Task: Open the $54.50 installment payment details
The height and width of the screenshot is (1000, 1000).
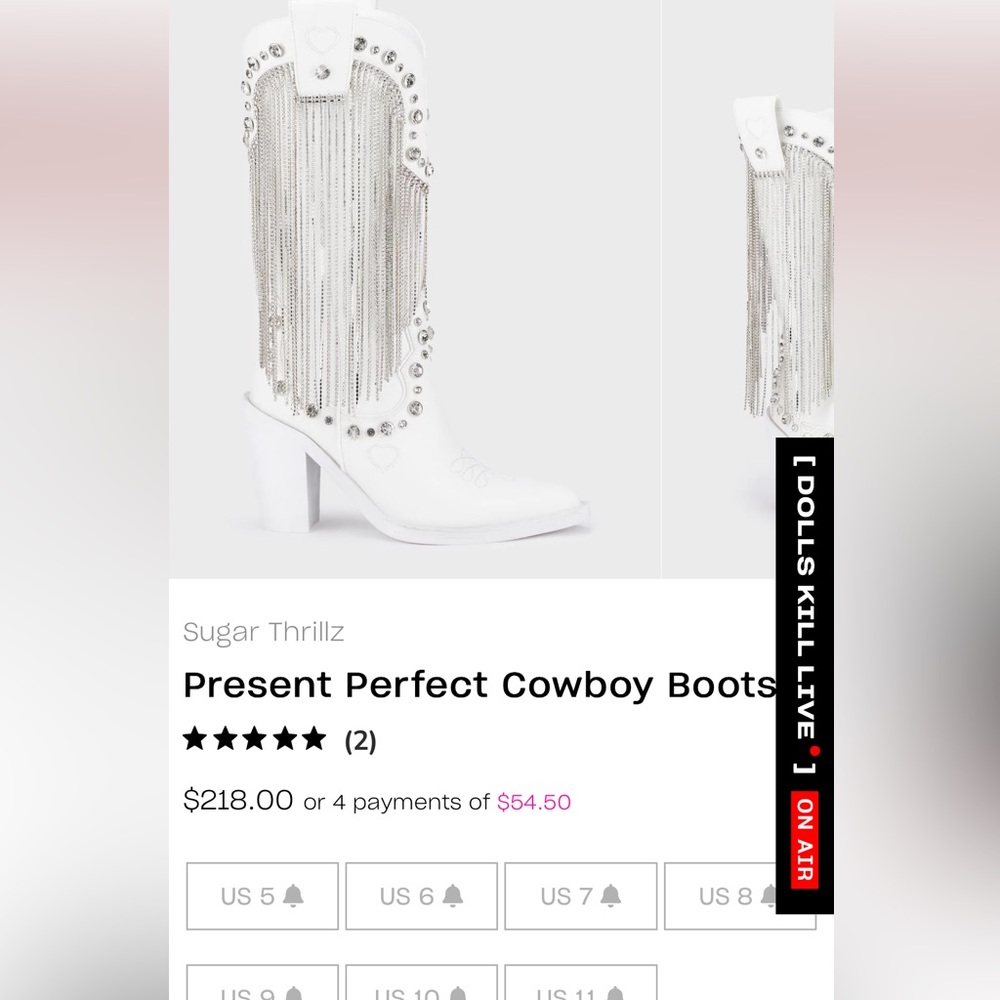Action: (x=534, y=802)
